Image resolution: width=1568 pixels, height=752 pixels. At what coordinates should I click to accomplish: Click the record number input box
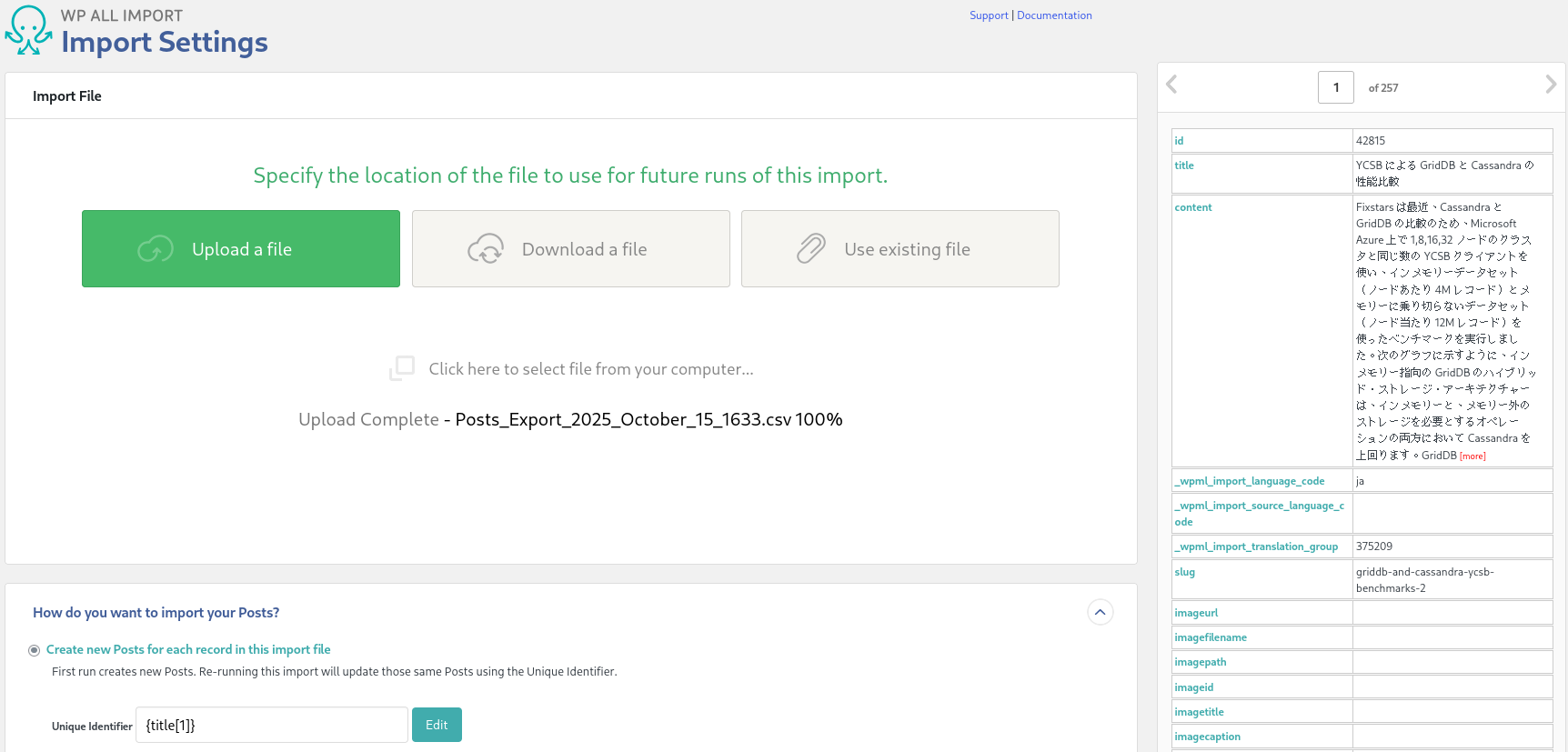pos(1335,87)
